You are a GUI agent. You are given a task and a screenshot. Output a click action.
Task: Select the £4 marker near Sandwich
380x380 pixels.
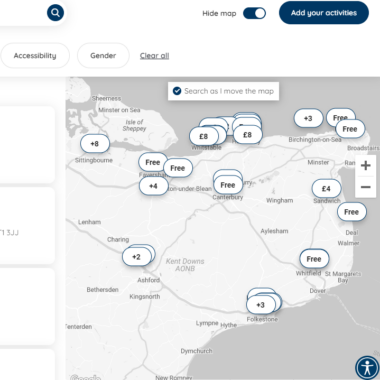(x=326, y=189)
